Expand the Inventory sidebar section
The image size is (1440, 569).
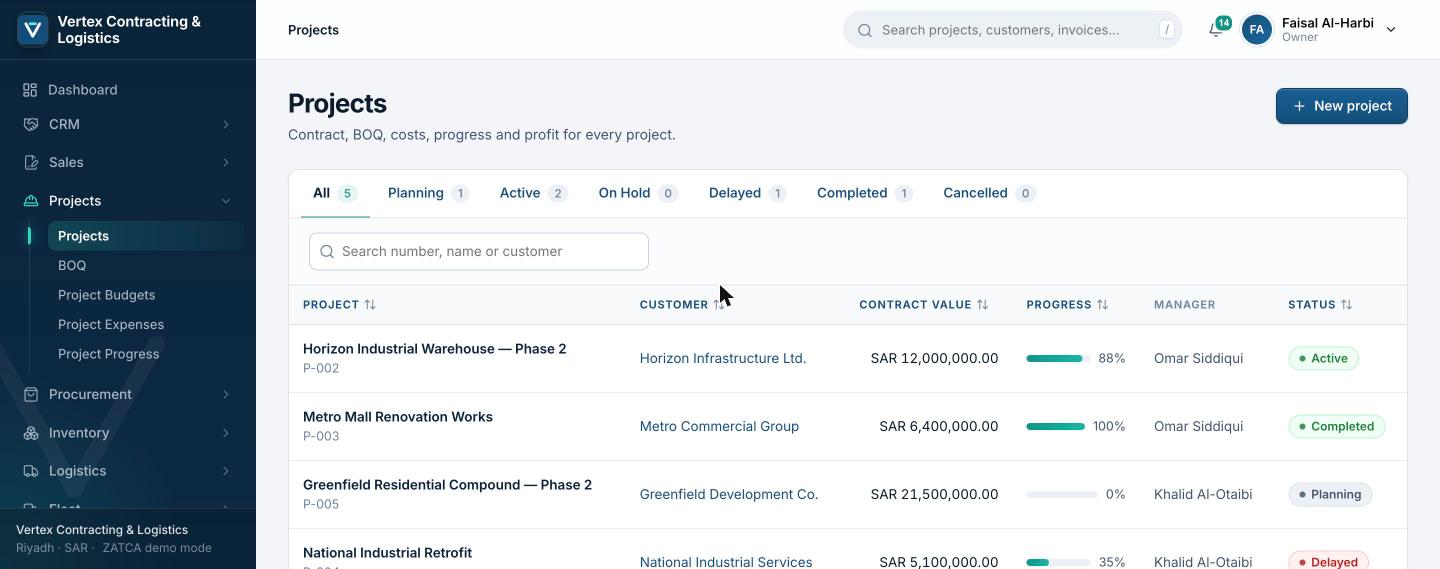click(x=225, y=433)
